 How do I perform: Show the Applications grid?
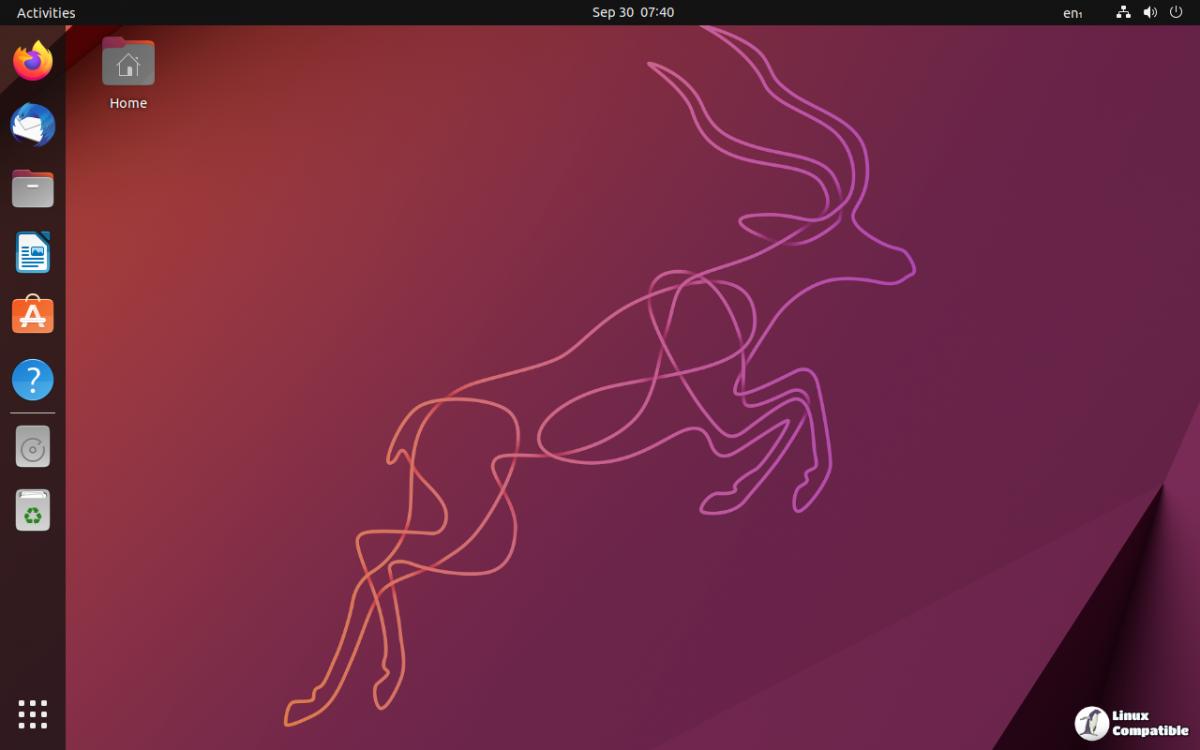pyautogui.click(x=32, y=713)
